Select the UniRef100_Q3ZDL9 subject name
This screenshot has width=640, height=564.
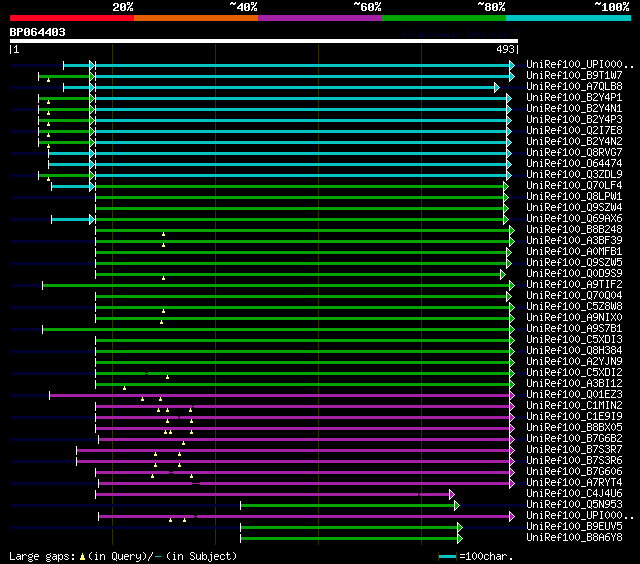[574, 175]
